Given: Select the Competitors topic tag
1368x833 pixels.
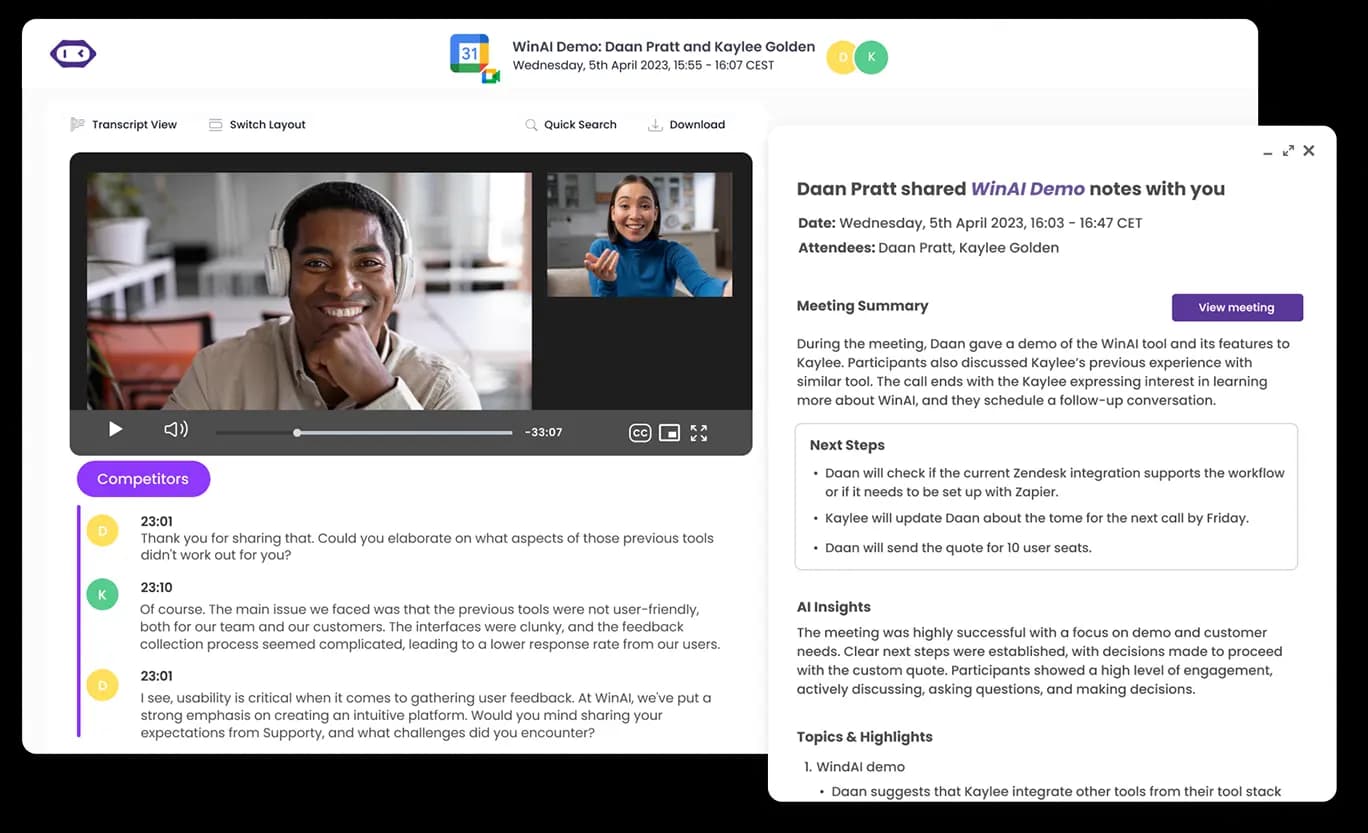Looking at the screenshot, I should point(143,479).
